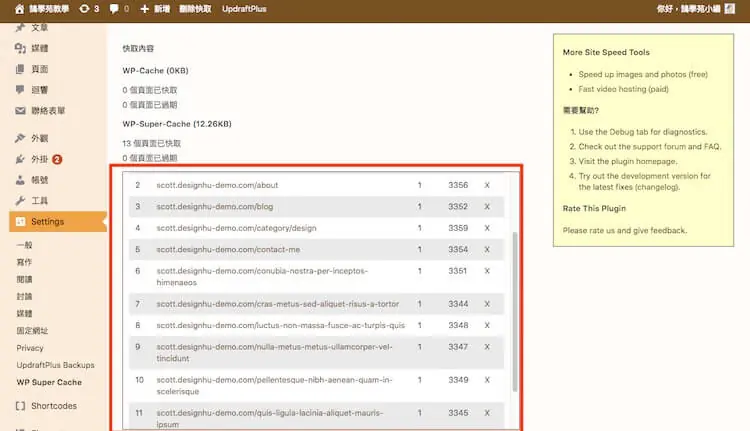
Task: Delete quis-ligula-lacinia cache entry with X
Action: pyautogui.click(x=487, y=413)
